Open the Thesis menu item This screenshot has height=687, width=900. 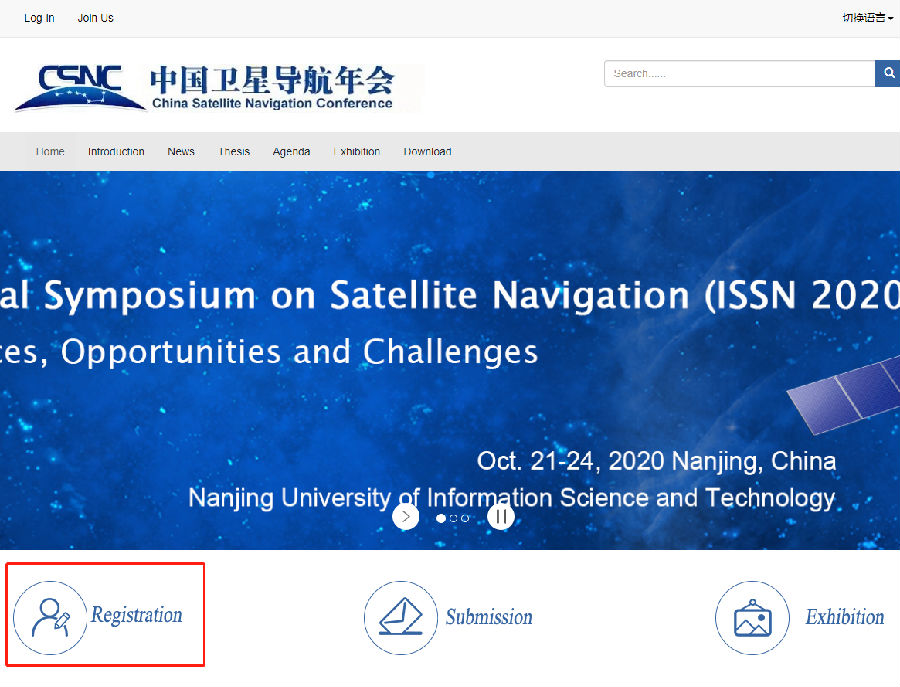click(x=234, y=152)
